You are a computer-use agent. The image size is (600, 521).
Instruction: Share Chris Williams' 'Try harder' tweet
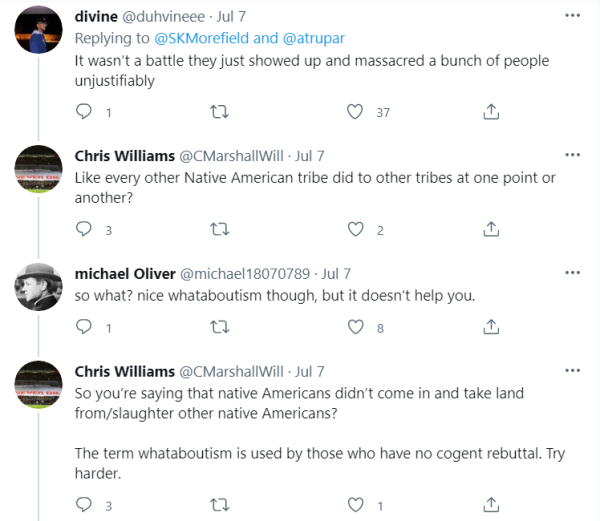pyautogui.click(x=490, y=505)
